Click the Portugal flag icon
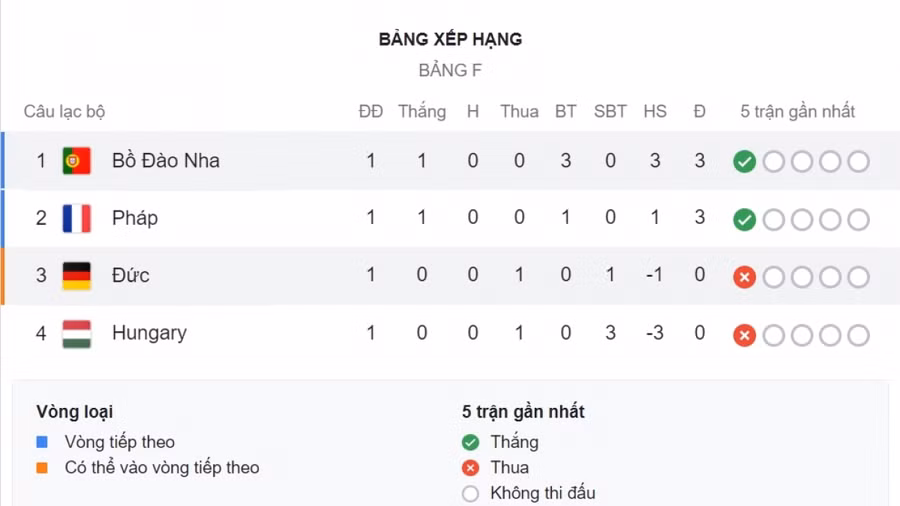This screenshot has height=506, width=900. (x=77, y=161)
